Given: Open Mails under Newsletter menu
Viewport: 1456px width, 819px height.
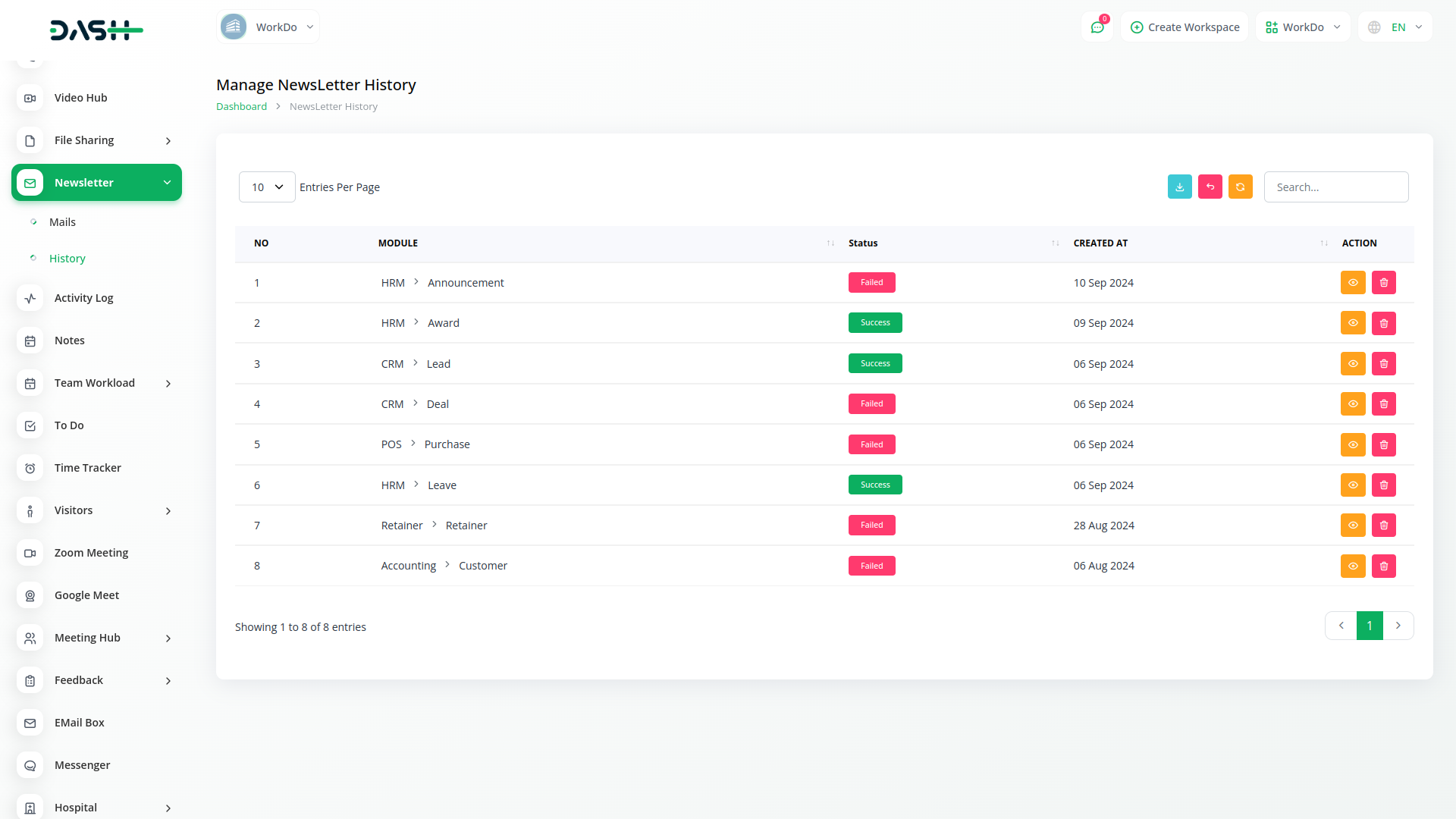Looking at the screenshot, I should pos(62,222).
